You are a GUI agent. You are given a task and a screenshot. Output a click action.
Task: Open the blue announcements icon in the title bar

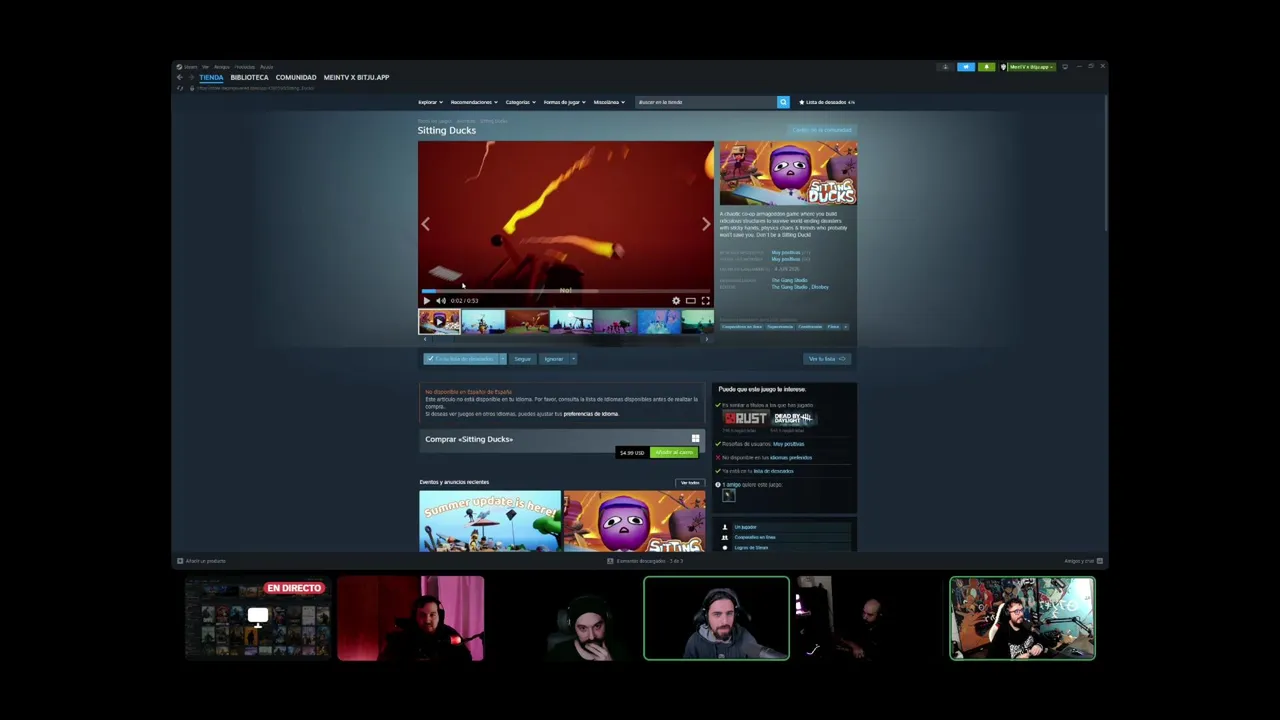coord(966,67)
